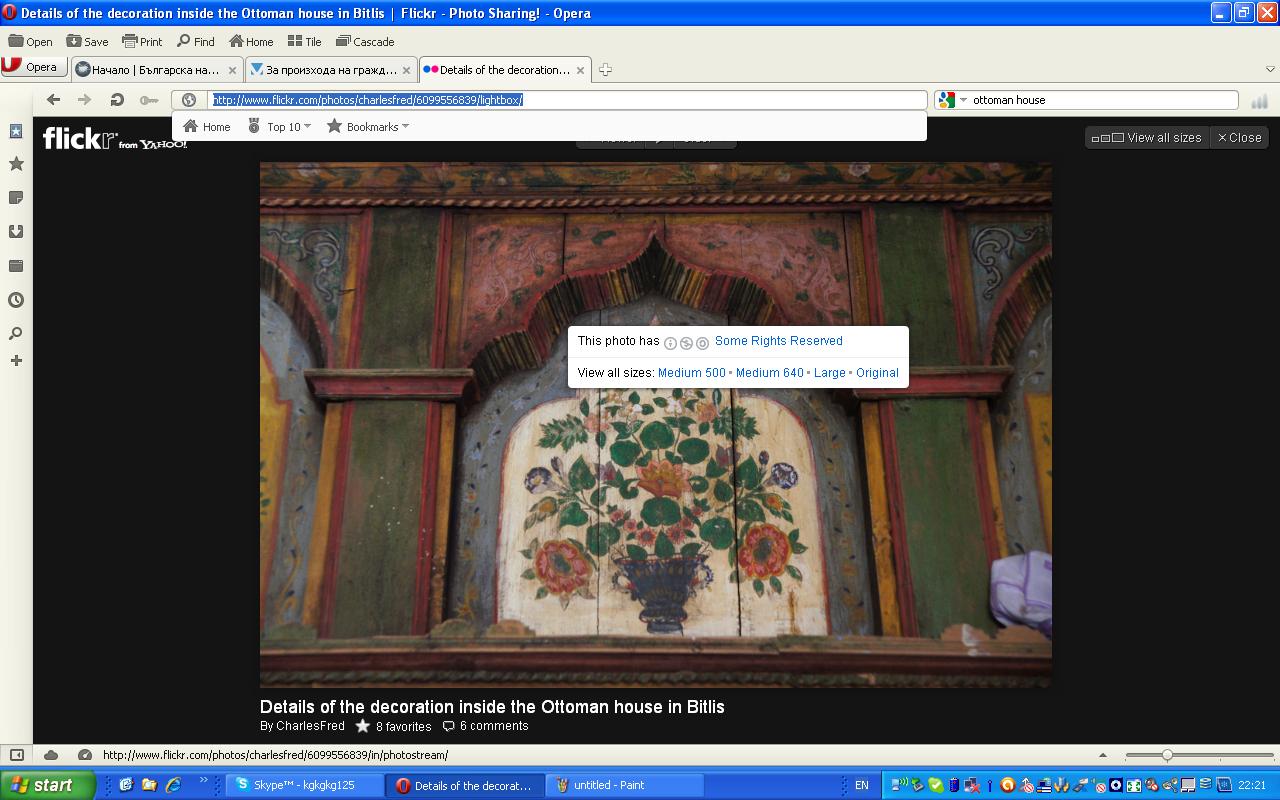The image size is (1280, 800).
Task: Click the address bar URL field
Action: point(568,100)
